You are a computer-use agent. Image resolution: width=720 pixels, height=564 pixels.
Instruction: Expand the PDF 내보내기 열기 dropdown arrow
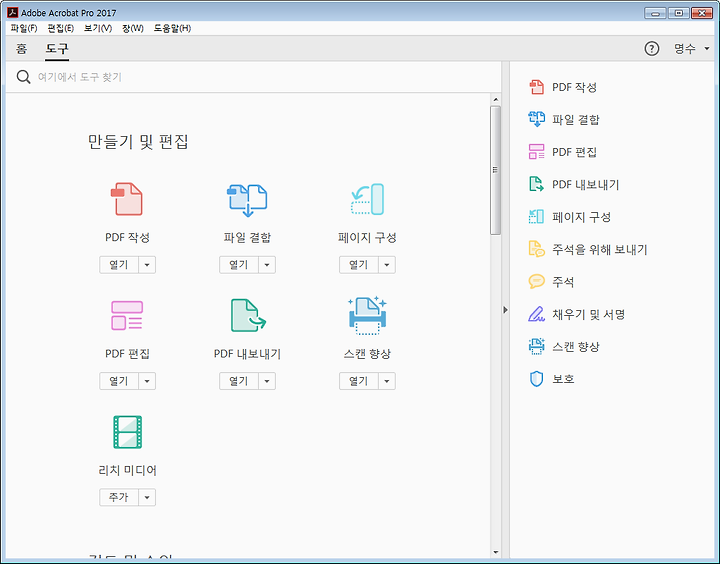coord(267,381)
